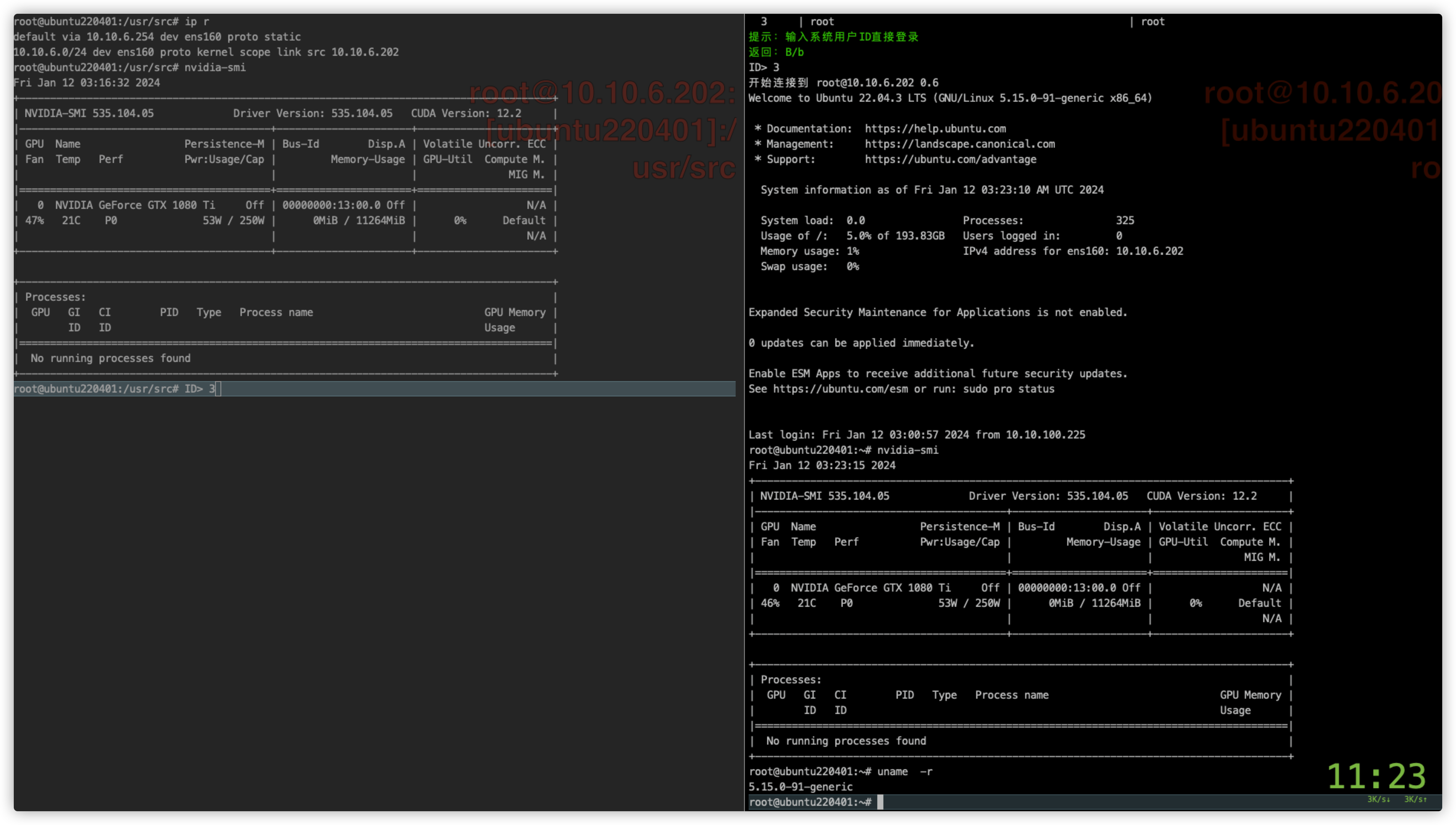
Task: Open the https://ubuntu.com/esm link
Action: point(840,389)
